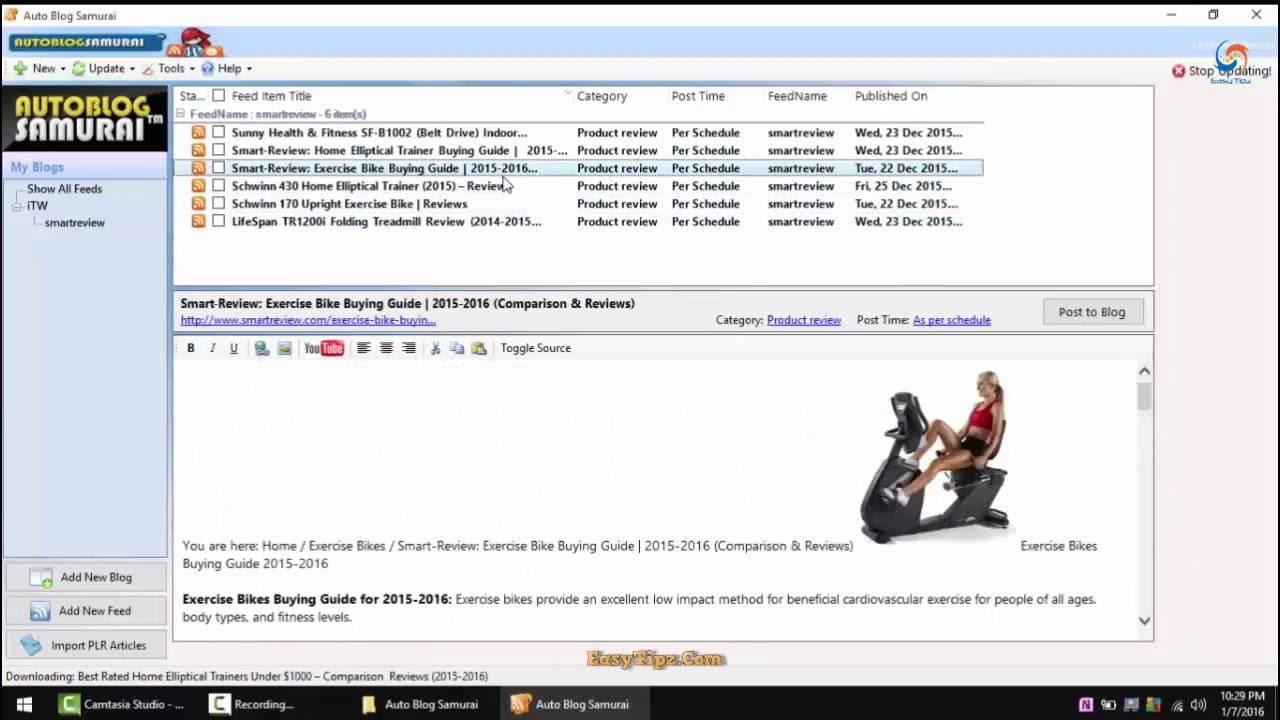Insert a hyperlink with the globe icon

pyautogui.click(x=262, y=348)
